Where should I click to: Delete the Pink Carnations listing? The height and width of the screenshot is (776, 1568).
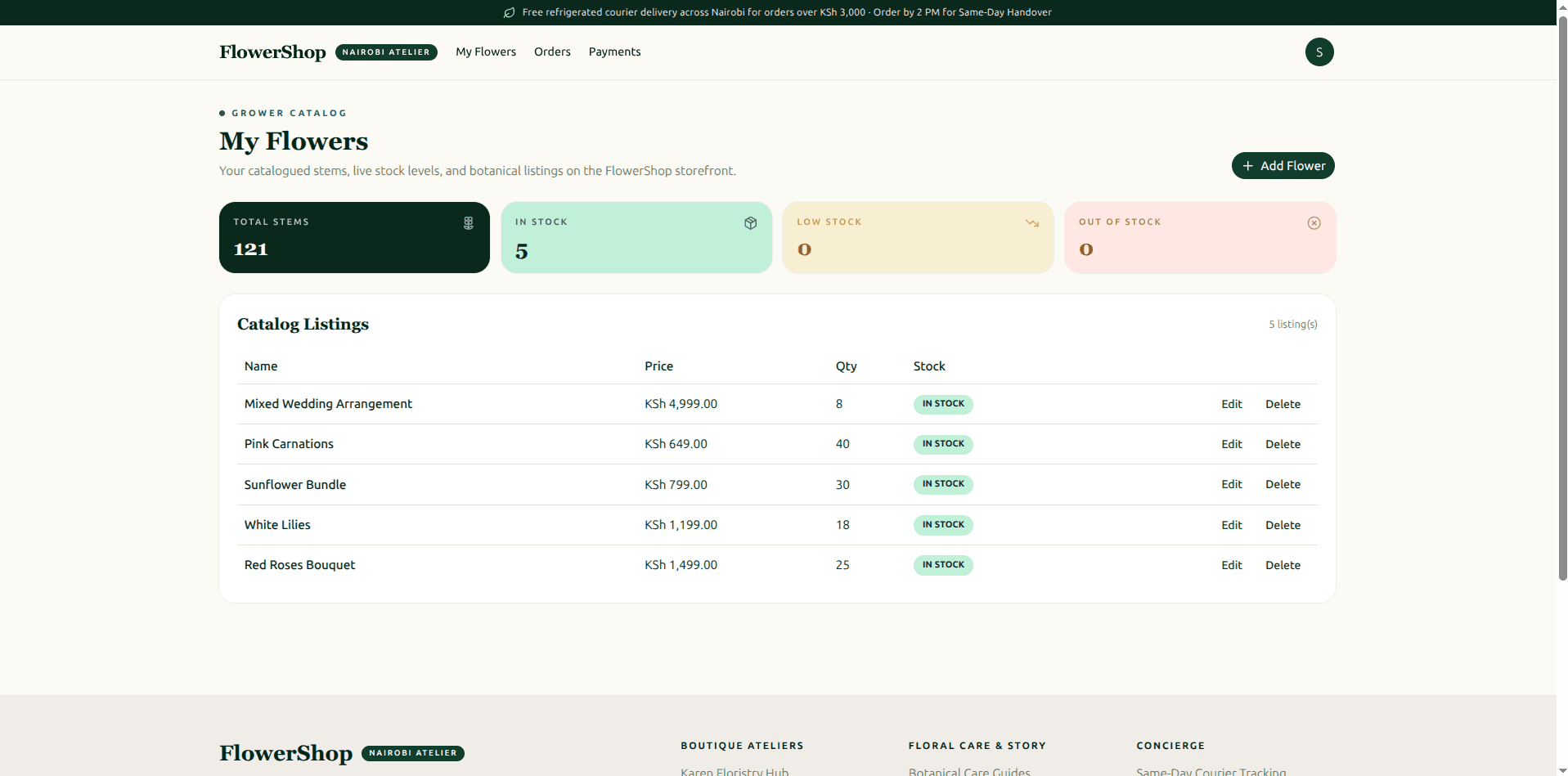[1283, 444]
